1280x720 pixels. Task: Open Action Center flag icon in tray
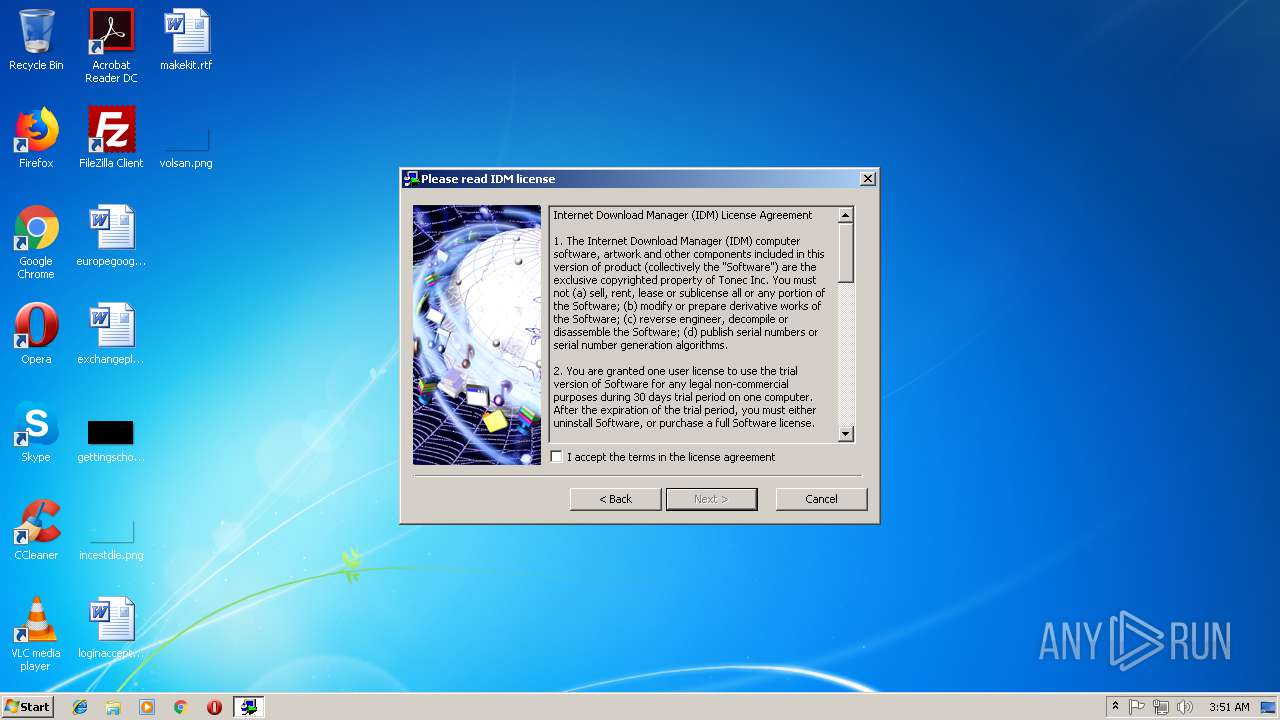(1137, 707)
